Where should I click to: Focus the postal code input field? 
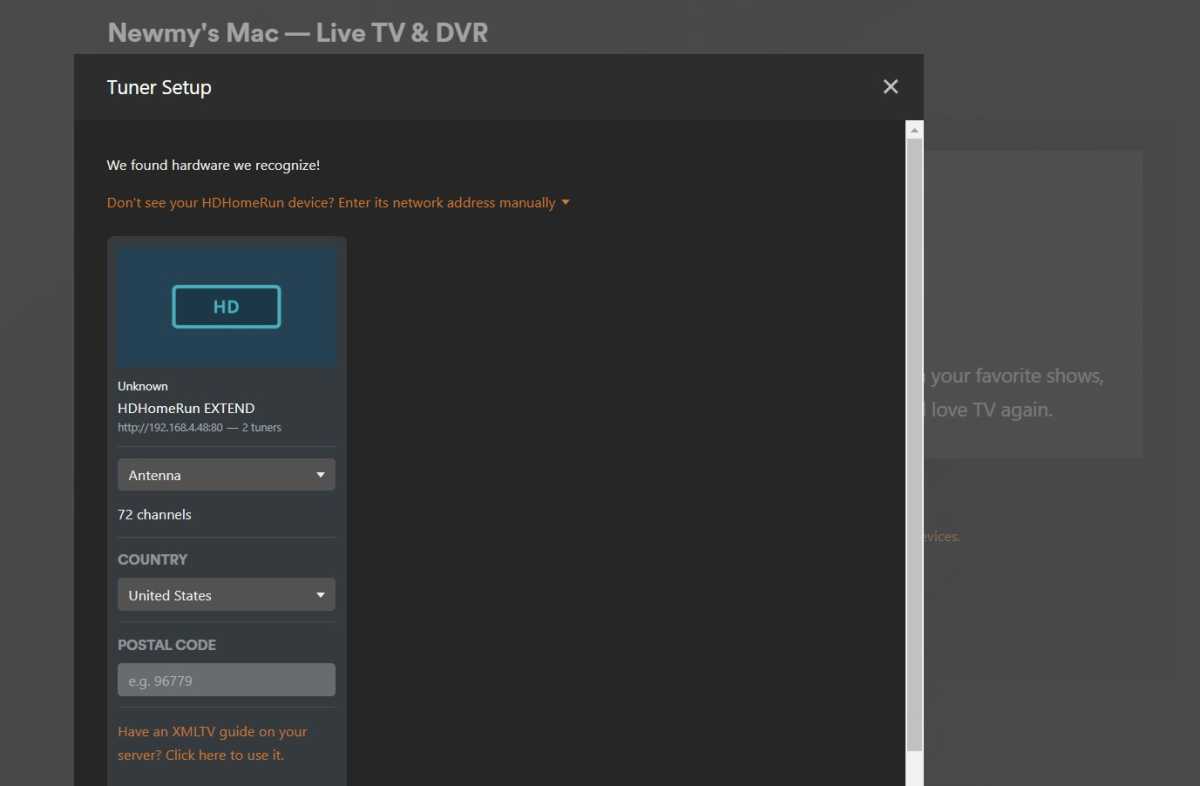pyautogui.click(x=226, y=680)
